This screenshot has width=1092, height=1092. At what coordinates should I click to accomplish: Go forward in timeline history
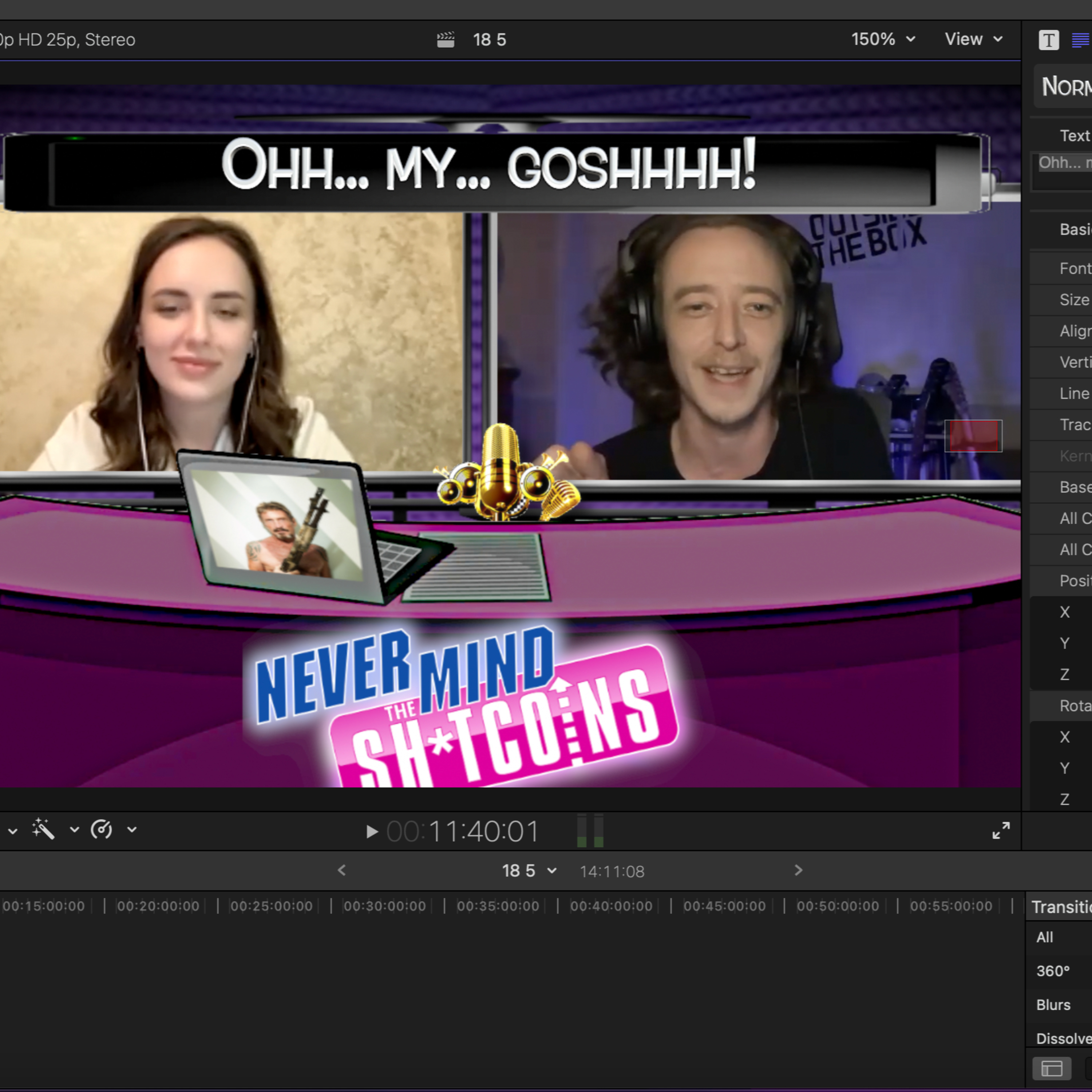(x=798, y=870)
